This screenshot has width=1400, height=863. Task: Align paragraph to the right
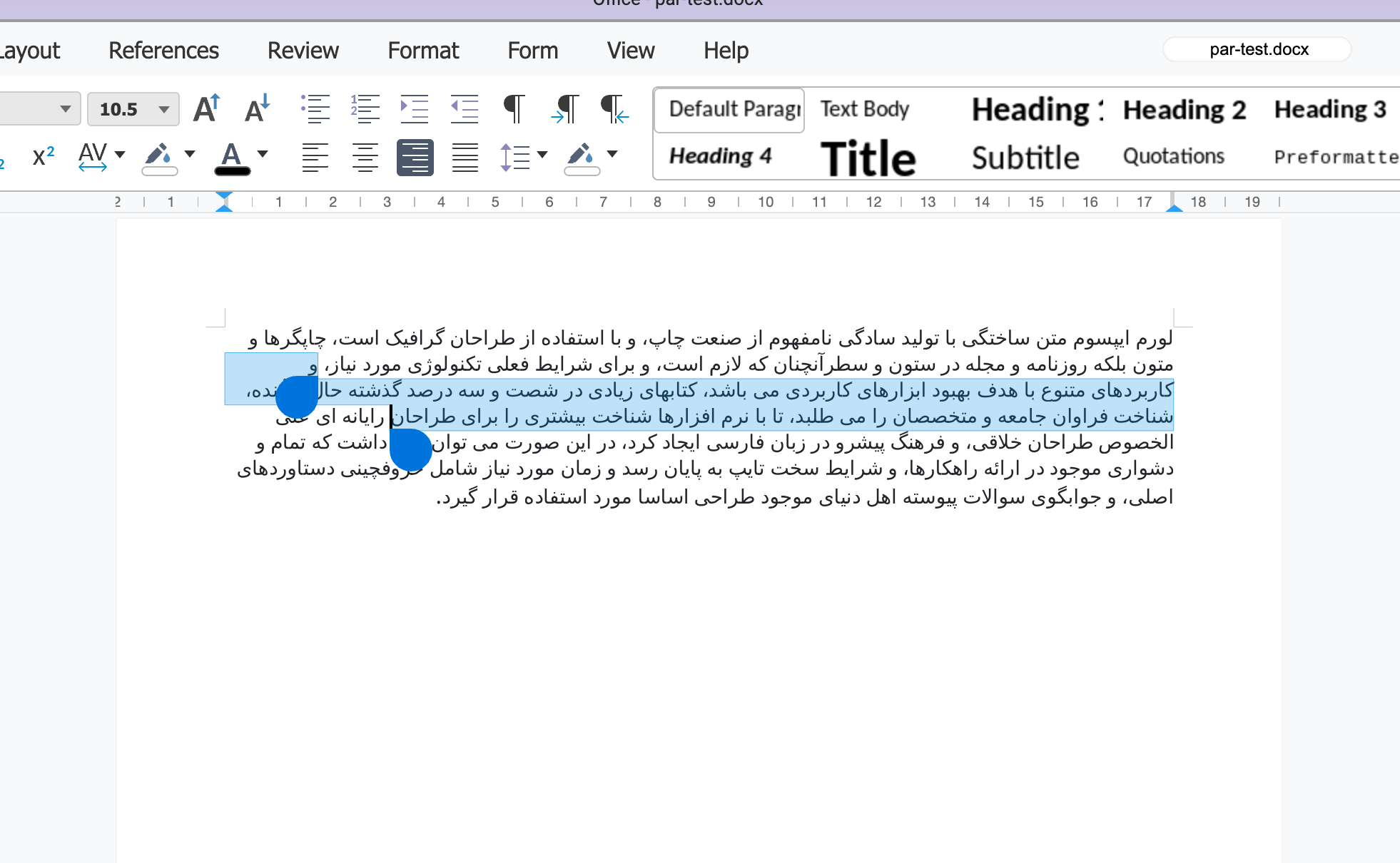click(415, 157)
